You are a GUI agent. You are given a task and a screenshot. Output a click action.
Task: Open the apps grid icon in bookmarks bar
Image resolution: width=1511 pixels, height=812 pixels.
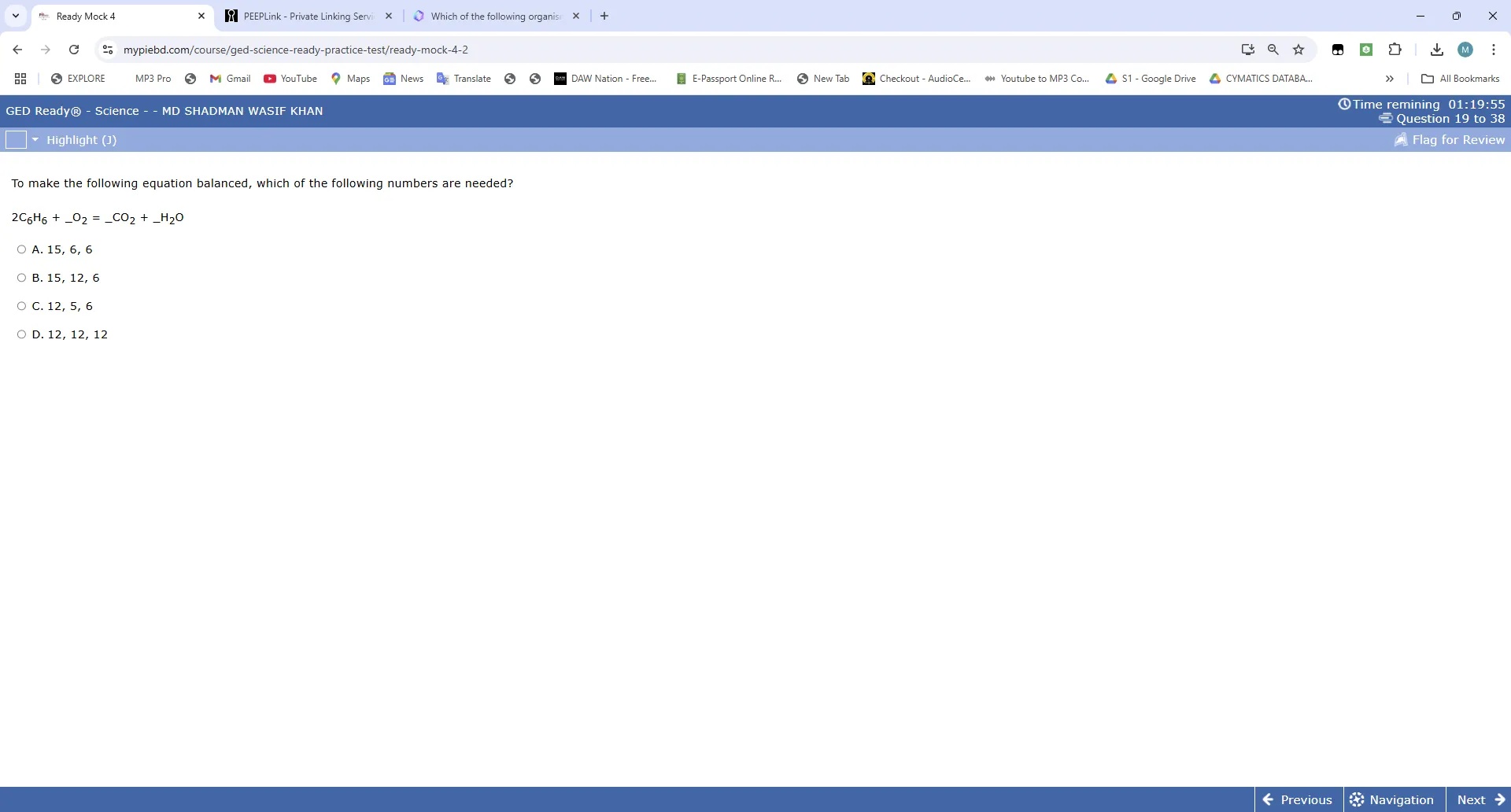click(20, 79)
